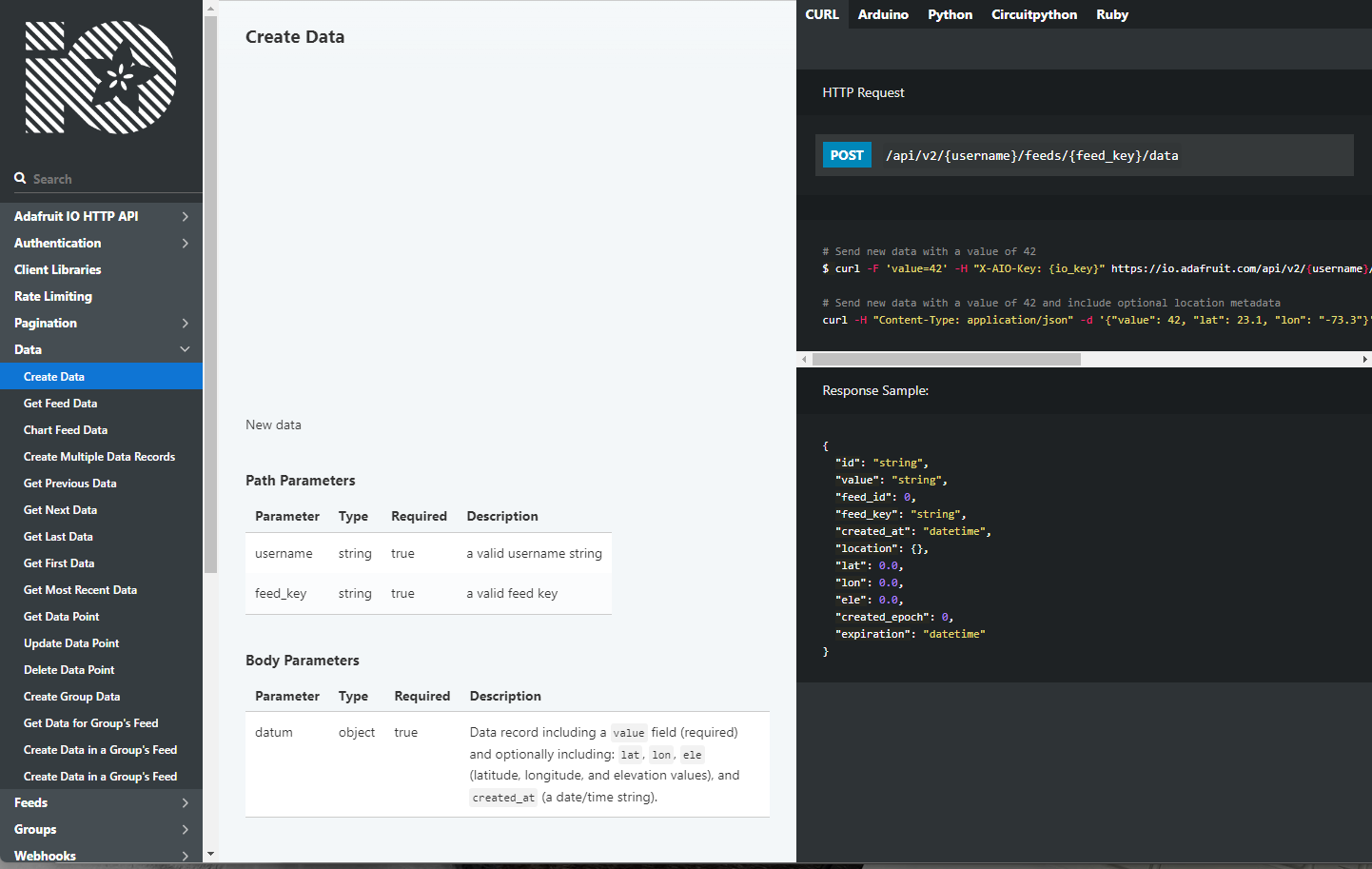Expand the Authentication section chevron
1372x869 pixels.
click(185, 244)
